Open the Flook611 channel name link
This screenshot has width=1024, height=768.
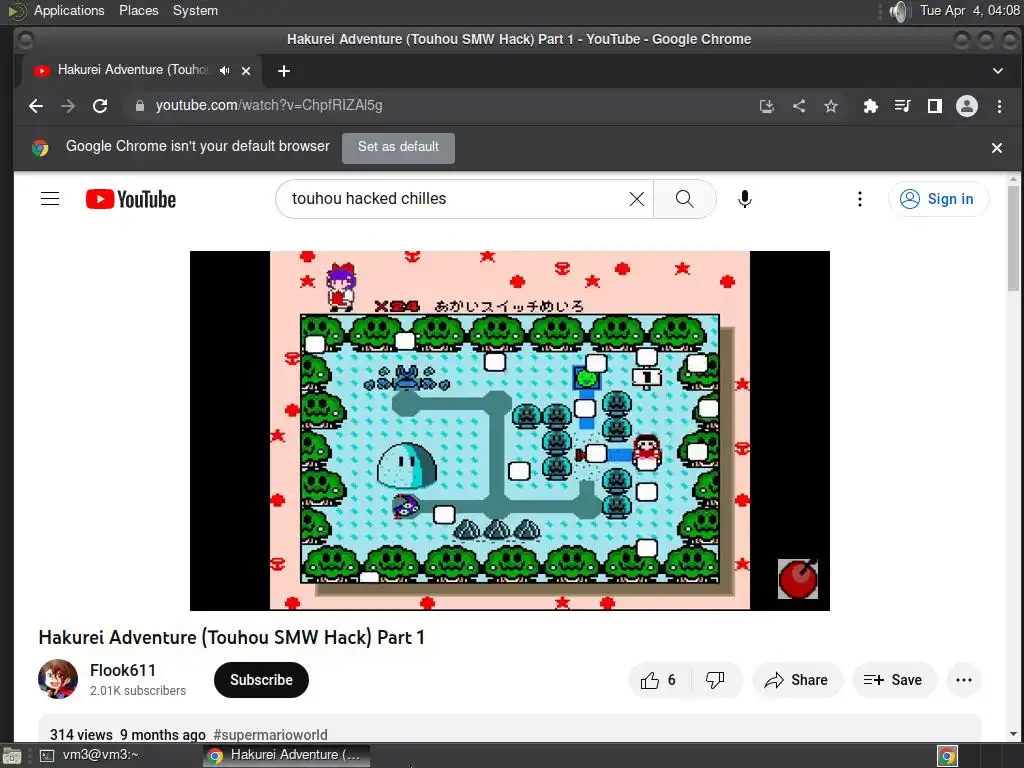pyautogui.click(x=123, y=670)
